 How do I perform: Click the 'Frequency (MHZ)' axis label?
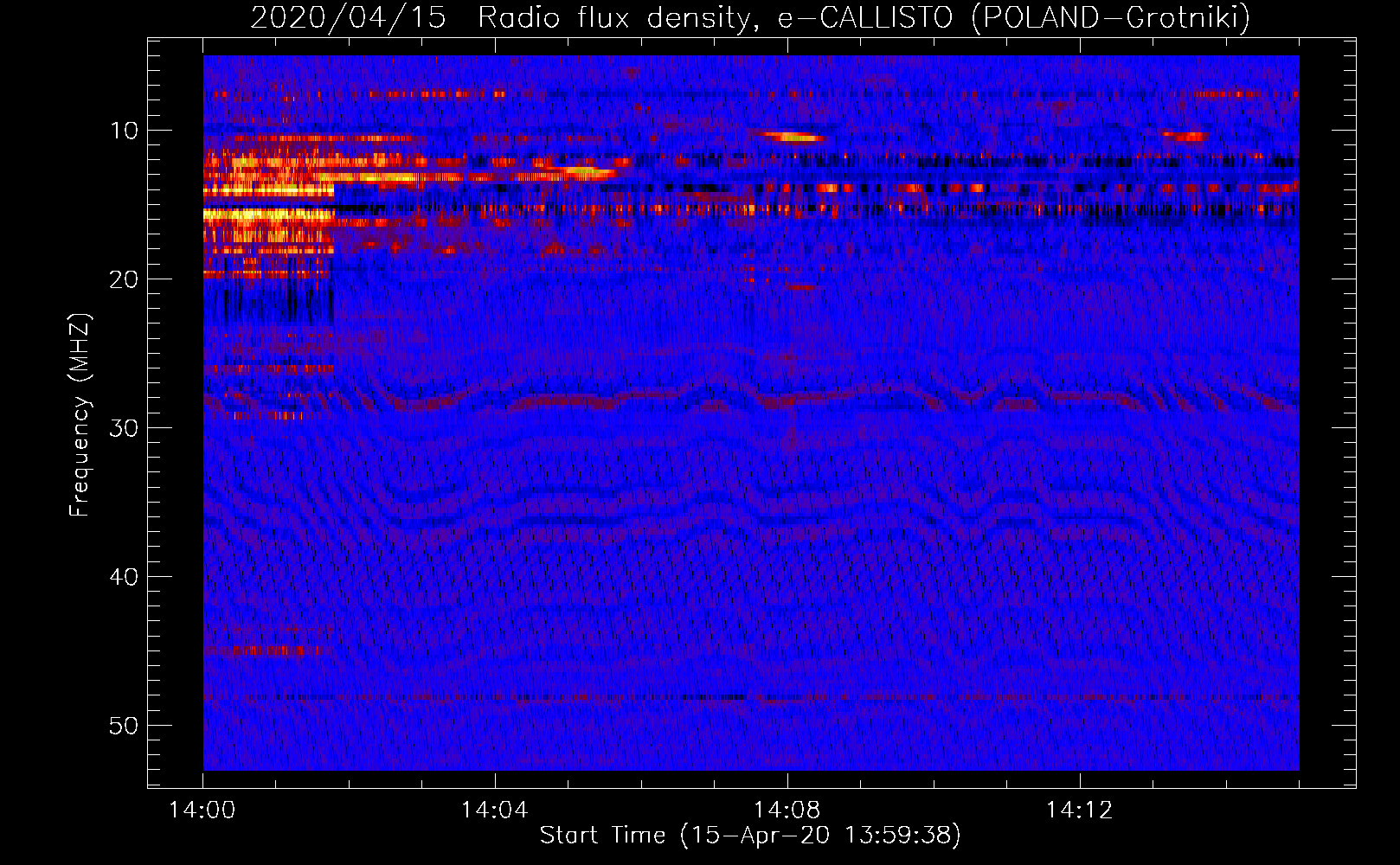tap(80, 415)
